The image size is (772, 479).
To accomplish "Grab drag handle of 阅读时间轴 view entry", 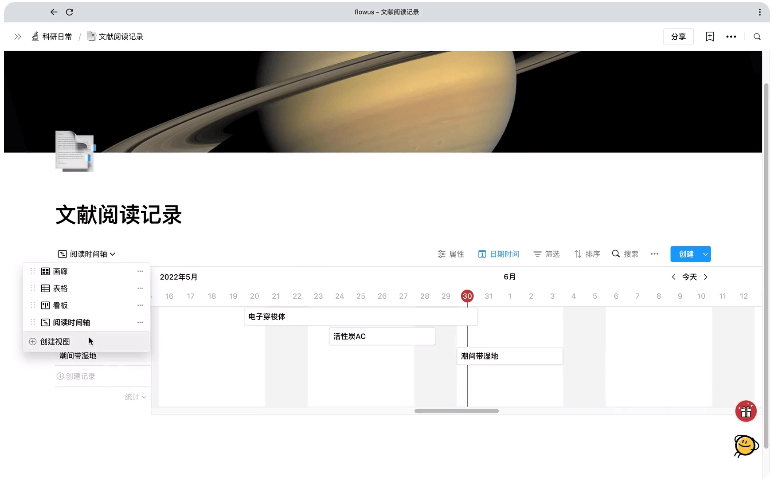I will (x=33, y=322).
